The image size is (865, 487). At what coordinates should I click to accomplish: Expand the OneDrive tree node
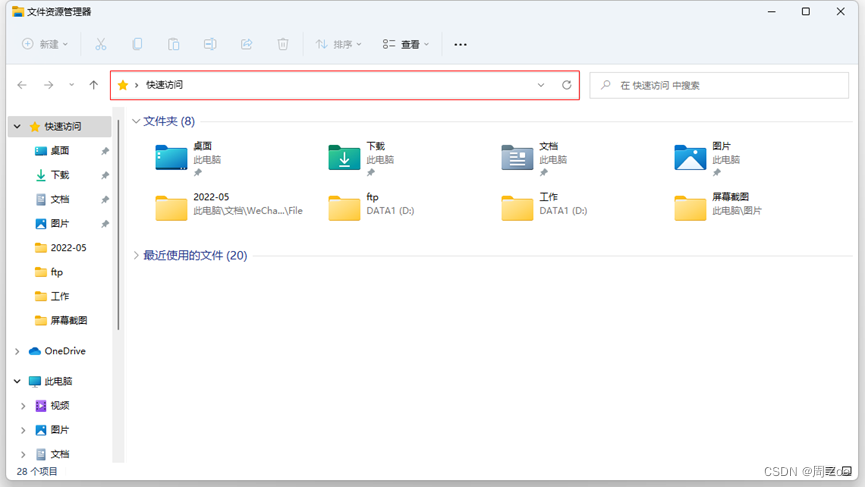coord(17,351)
